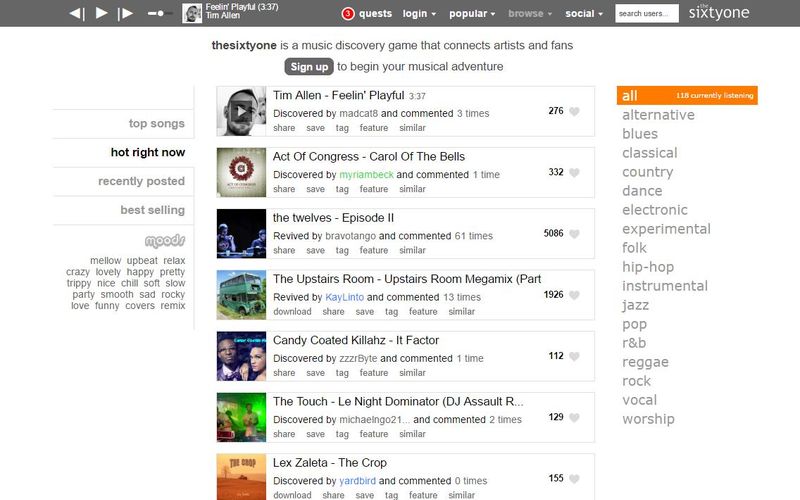800x500 pixels.
Task: Heart The Upstairs Room Megamix song
Action: pyautogui.click(x=574, y=295)
